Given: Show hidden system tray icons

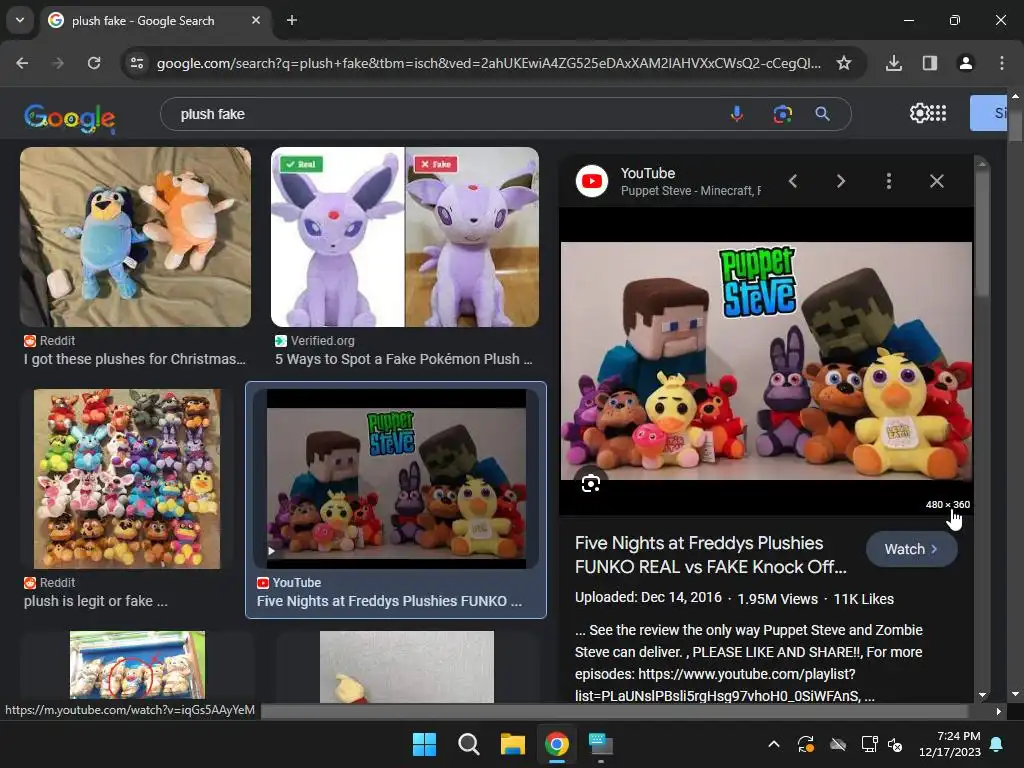Looking at the screenshot, I should pos(774,744).
